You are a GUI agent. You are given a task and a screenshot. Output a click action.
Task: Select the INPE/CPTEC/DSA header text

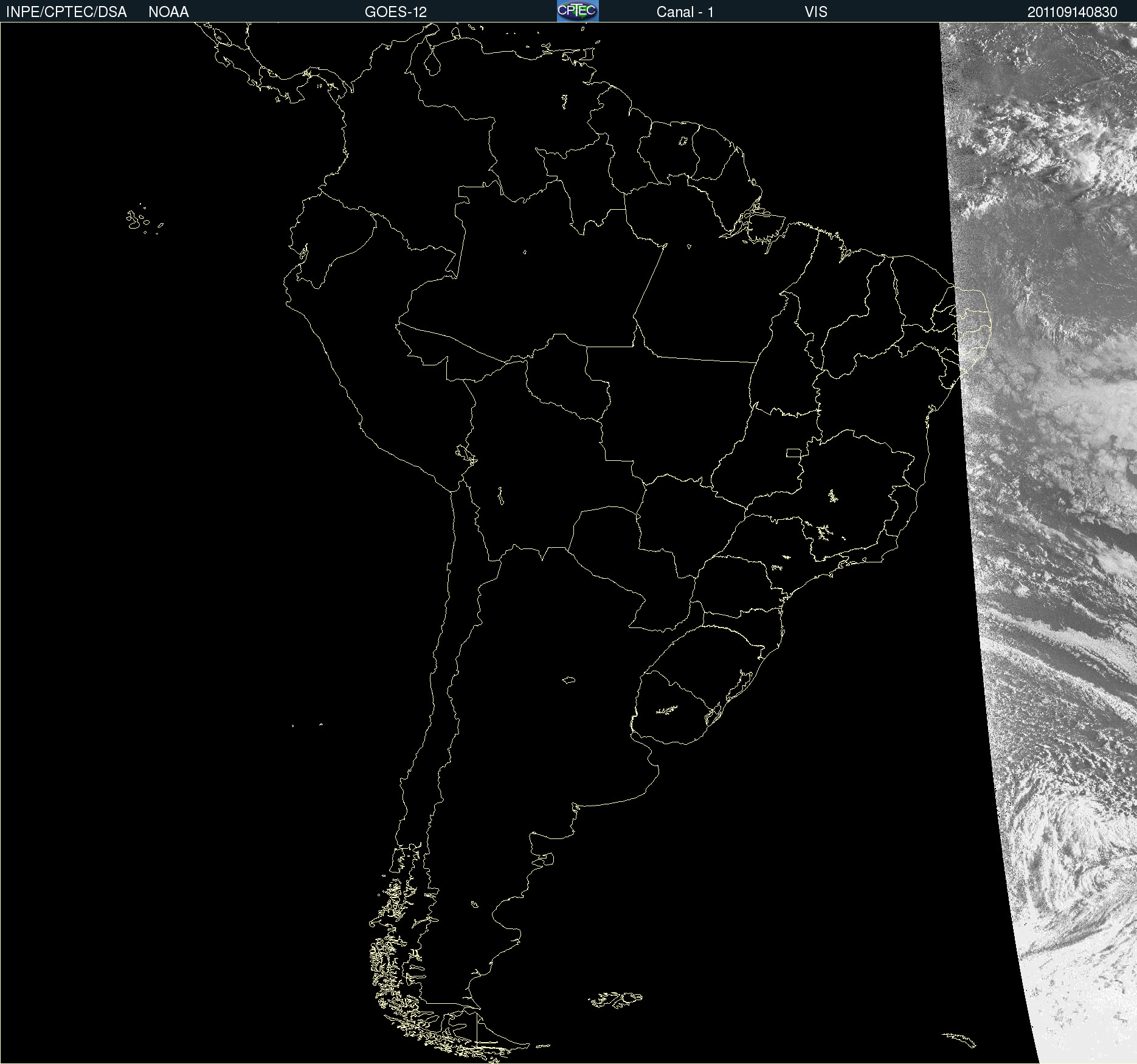pyautogui.click(x=66, y=12)
